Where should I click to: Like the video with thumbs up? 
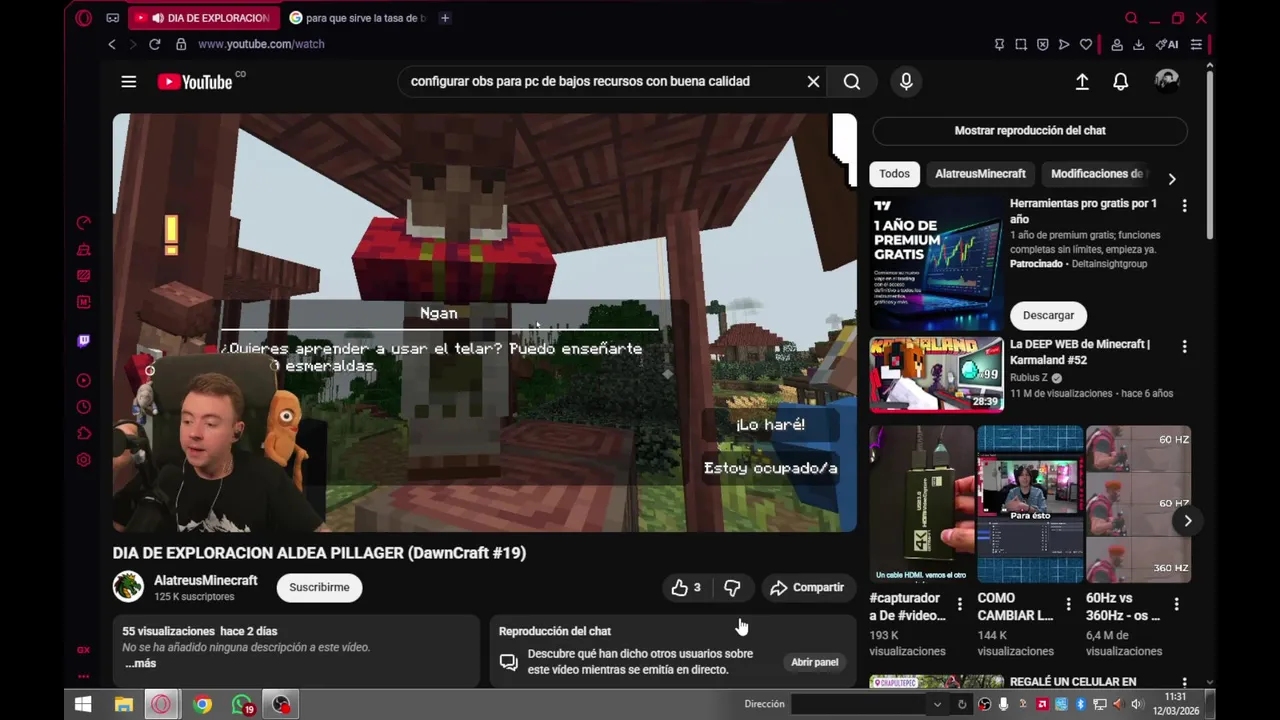point(686,588)
